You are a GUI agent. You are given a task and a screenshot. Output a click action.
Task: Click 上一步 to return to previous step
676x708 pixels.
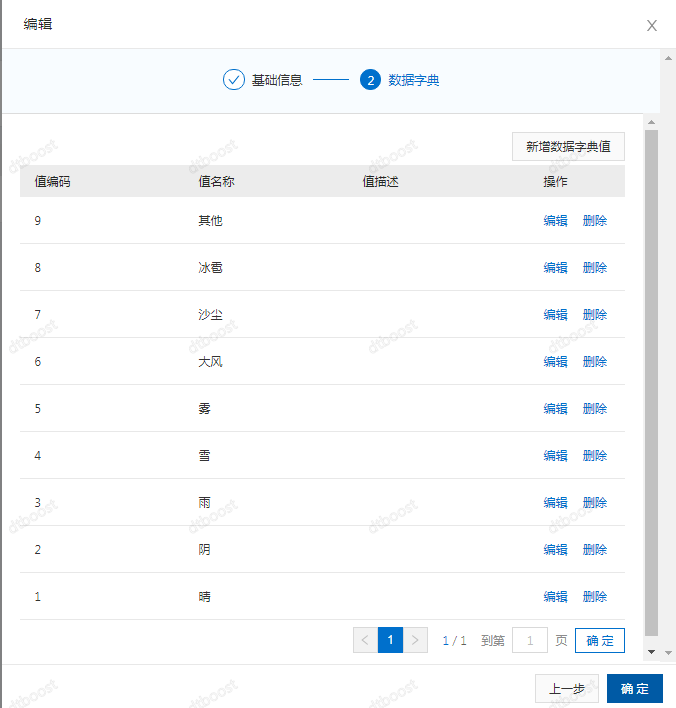point(567,689)
